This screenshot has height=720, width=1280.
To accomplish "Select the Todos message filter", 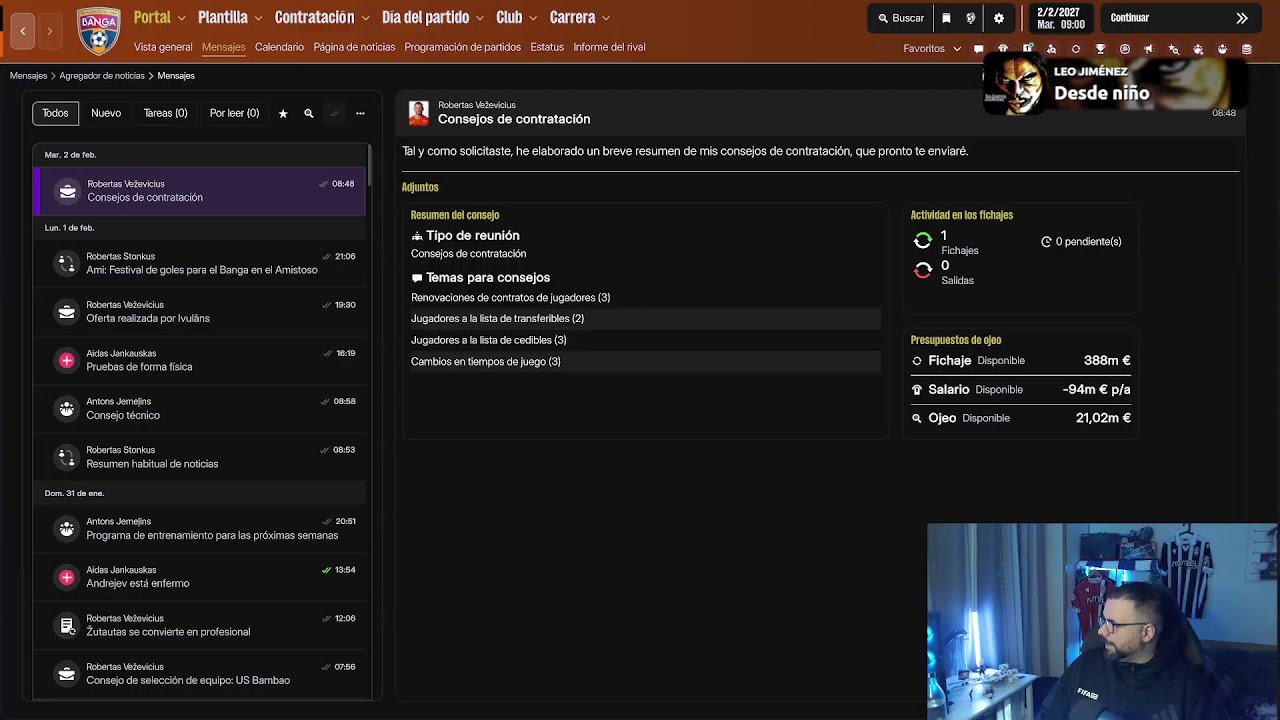I will coord(55,113).
